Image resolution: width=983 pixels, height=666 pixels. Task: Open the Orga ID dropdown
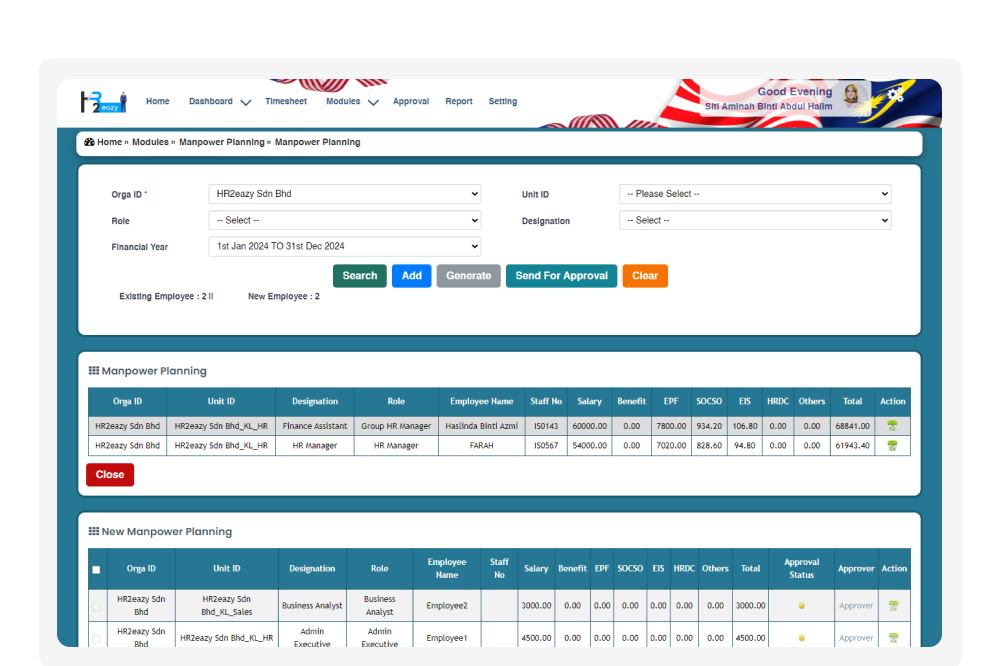pyautogui.click(x=344, y=194)
